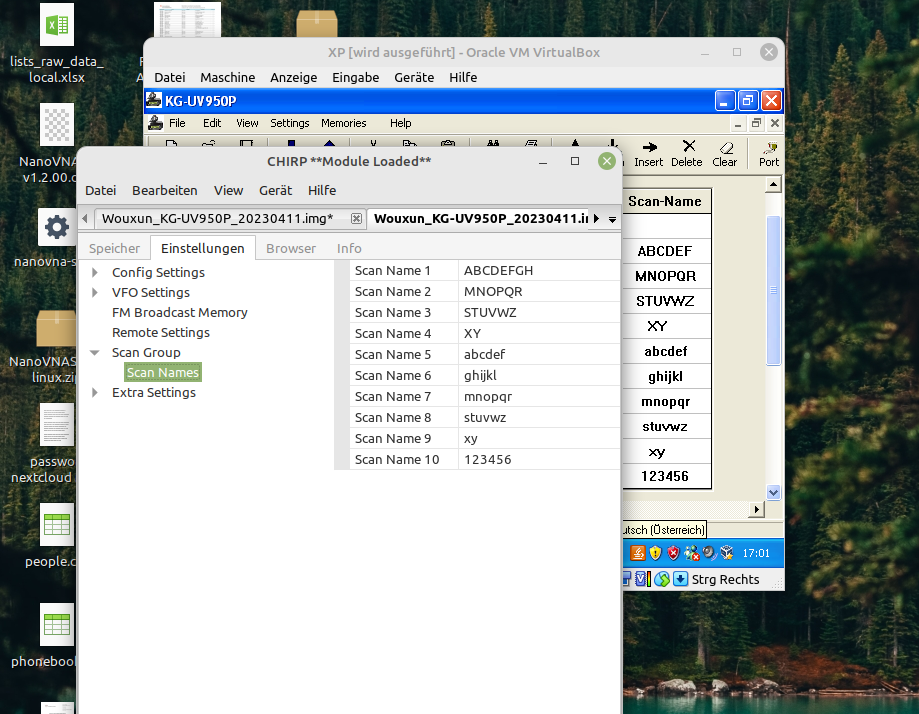Switch to the Info tab in CHIRP
This screenshot has width=919, height=714.
click(349, 249)
